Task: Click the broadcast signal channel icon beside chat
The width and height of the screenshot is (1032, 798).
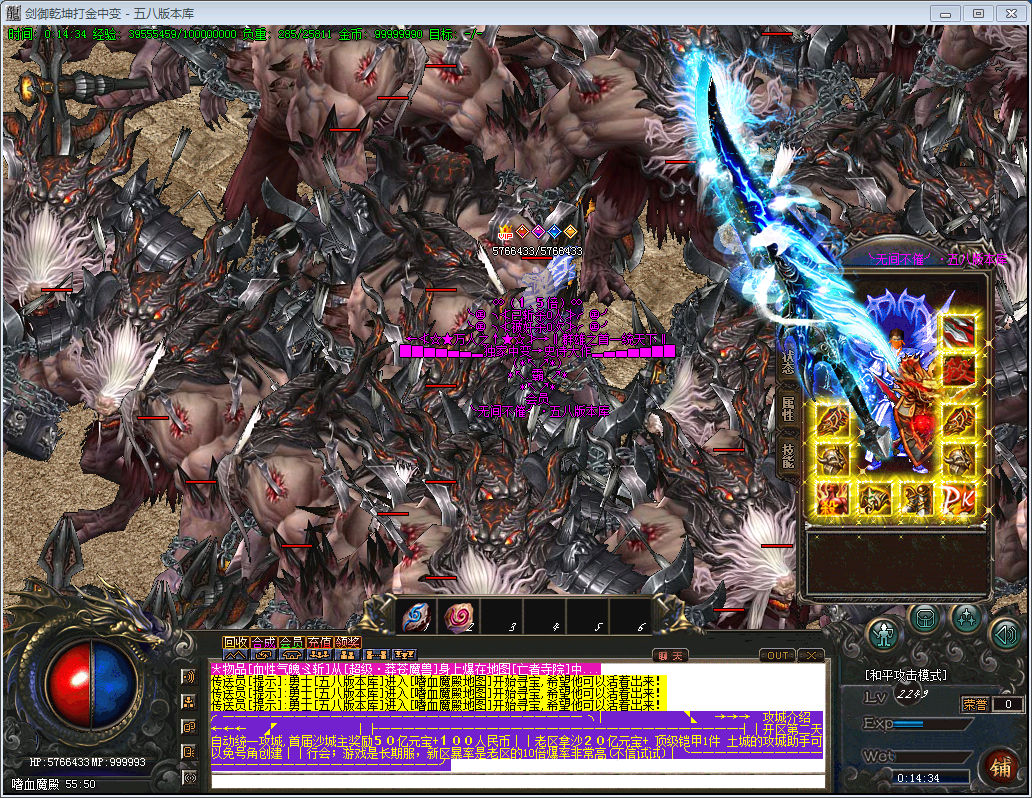Action: click(190, 778)
